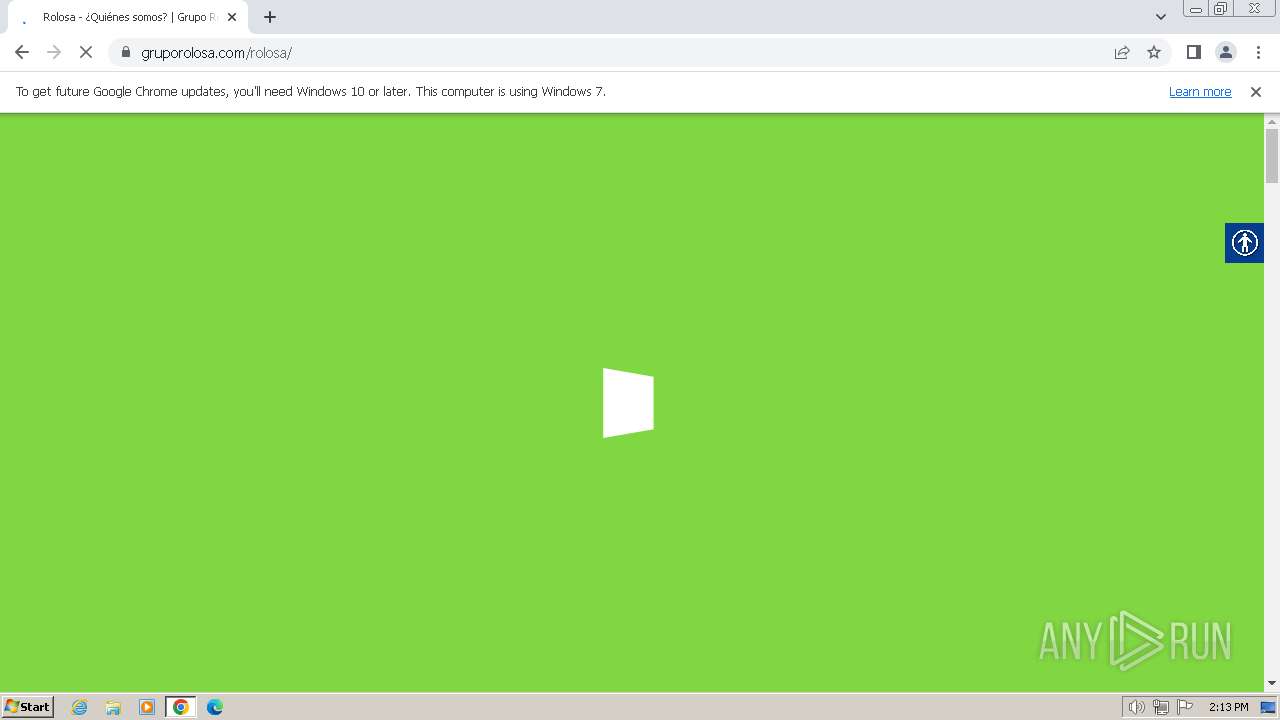Open the site lock security info
The height and width of the screenshot is (720, 1280).
(125, 53)
